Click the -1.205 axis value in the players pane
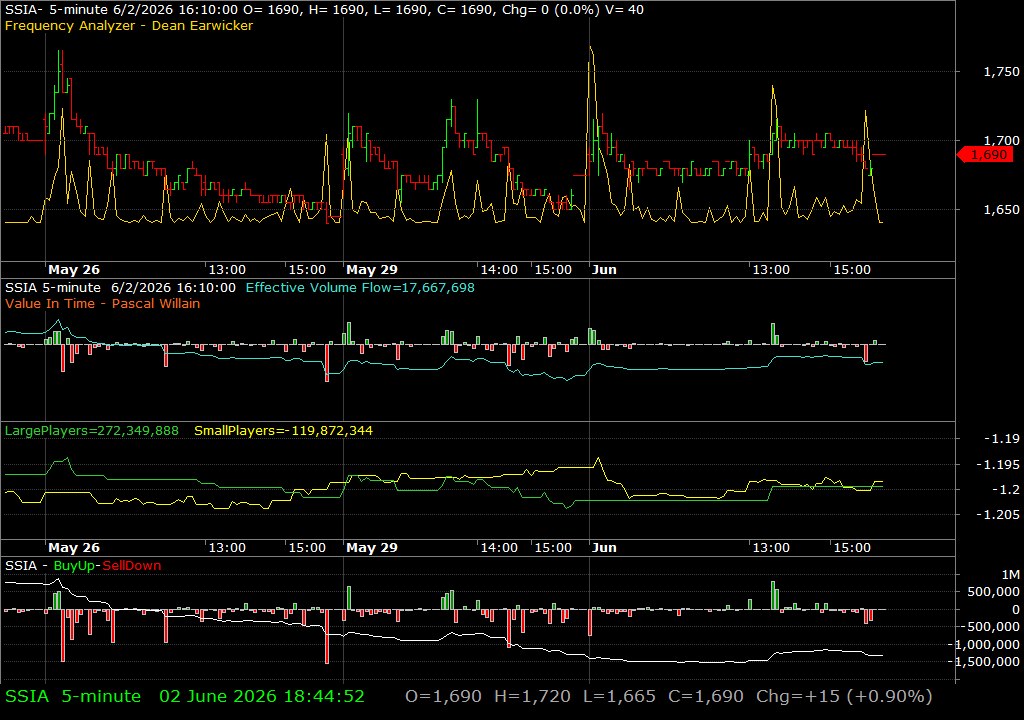 point(997,515)
